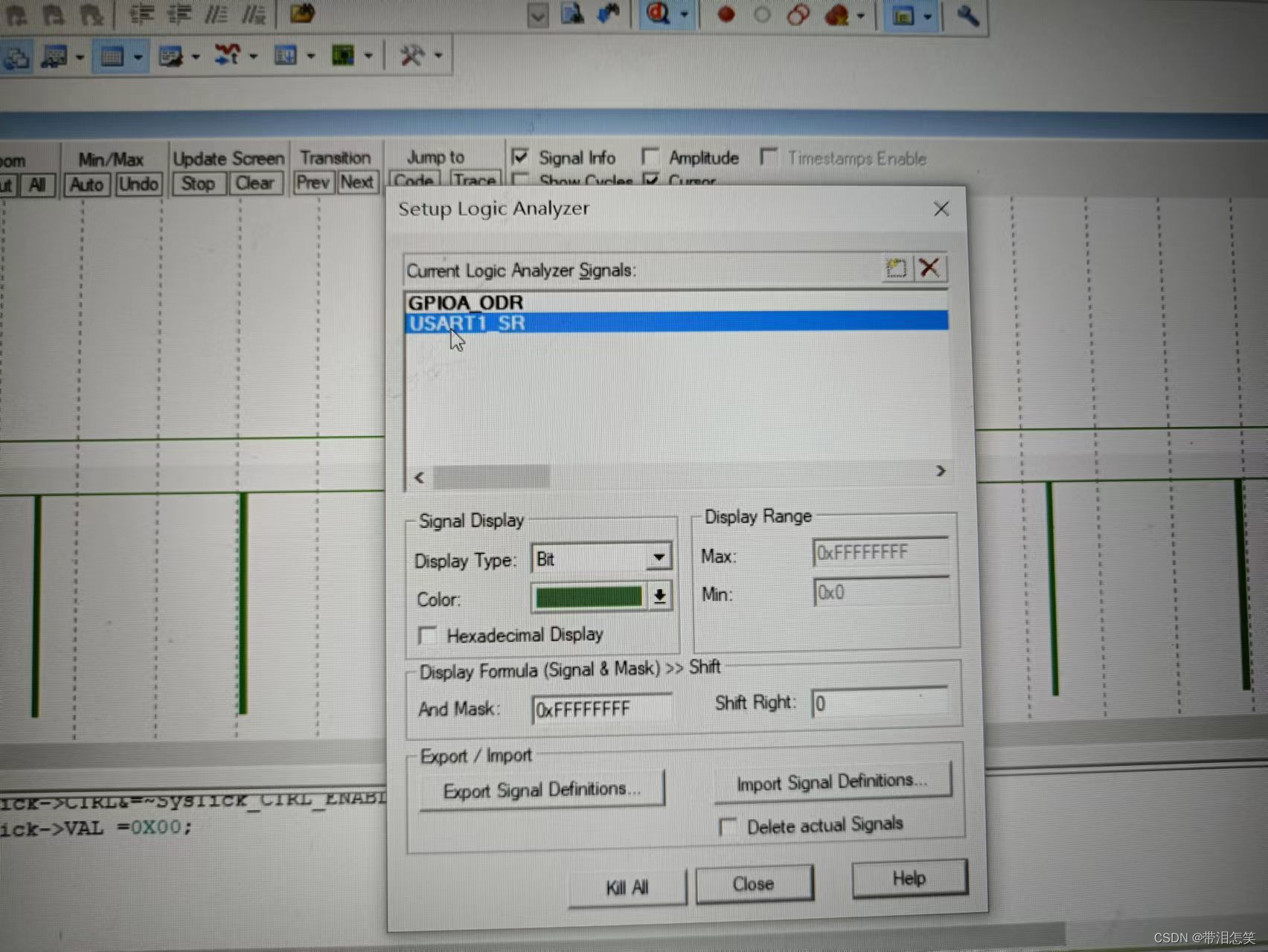1268x952 pixels.
Task: Expand the Memory Windows dropdown arrow
Action: coord(138,57)
